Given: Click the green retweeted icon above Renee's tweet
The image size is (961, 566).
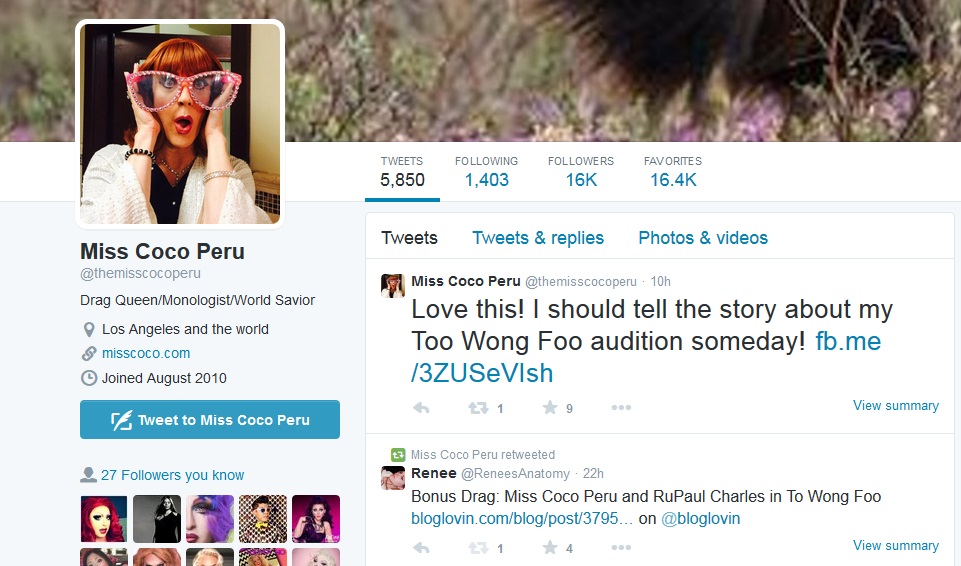Looking at the screenshot, I should pos(398,455).
